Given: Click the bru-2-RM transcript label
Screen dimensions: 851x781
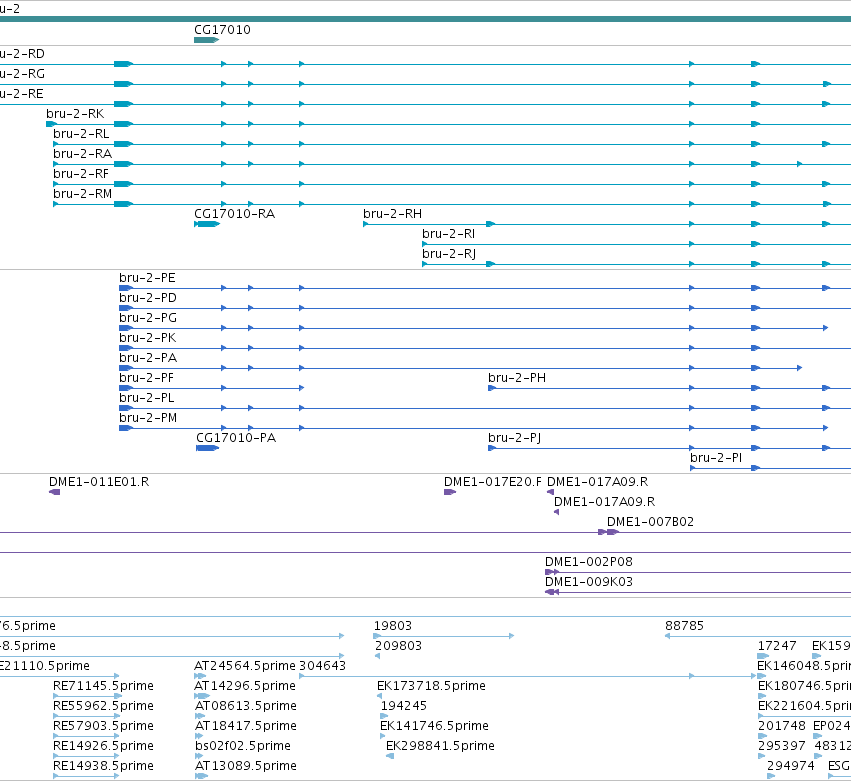Looking at the screenshot, I should pyautogui.click(x=82, y=194).
